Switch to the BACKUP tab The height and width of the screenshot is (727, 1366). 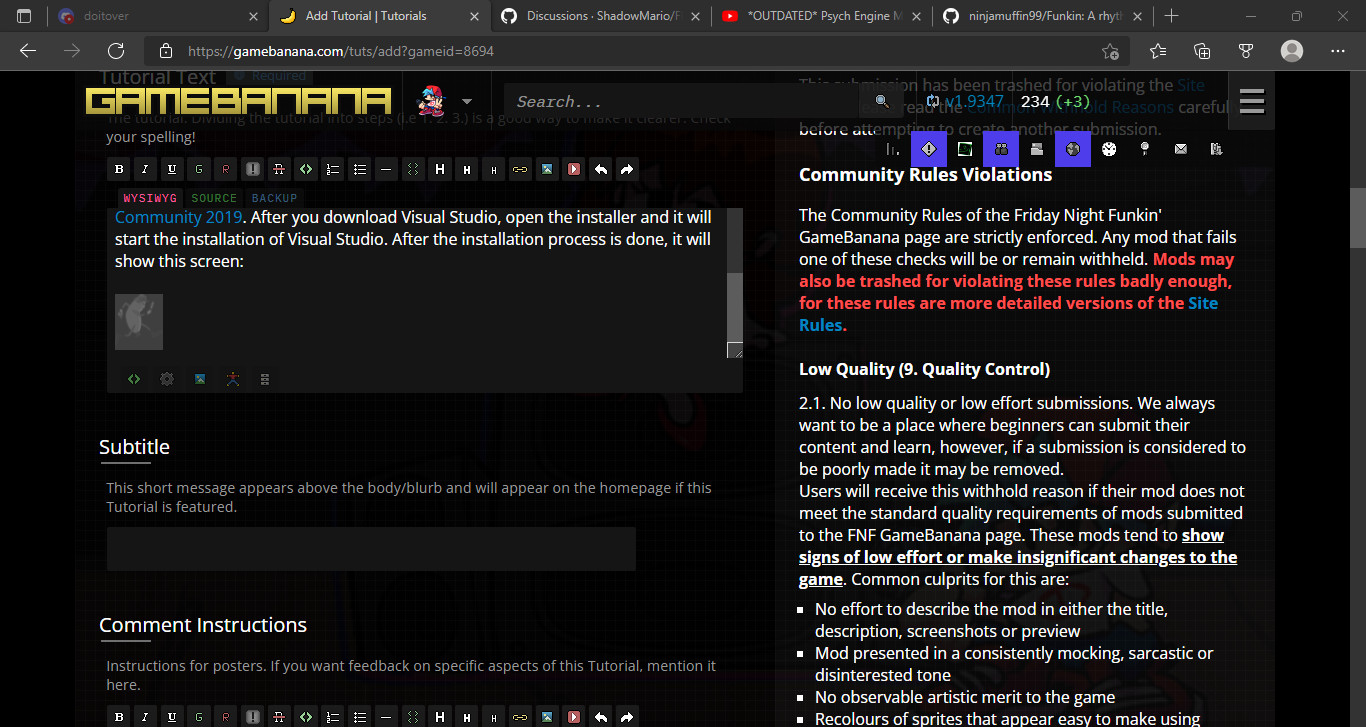(273, 197)
